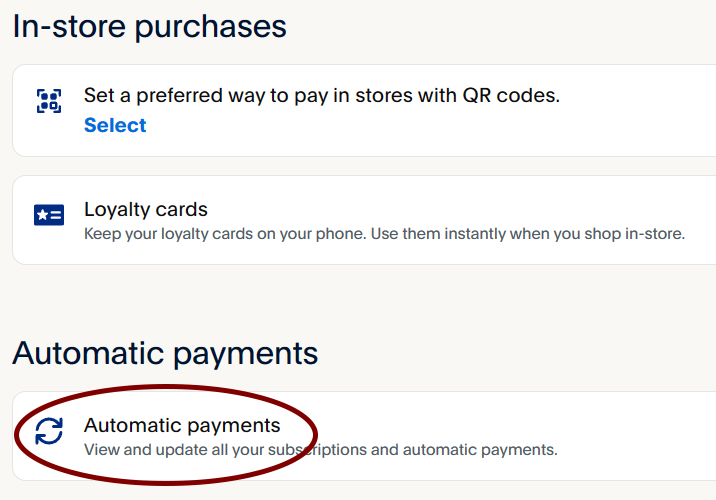
Task: Click empty space right of the Select link
Action: click(400, 126)
